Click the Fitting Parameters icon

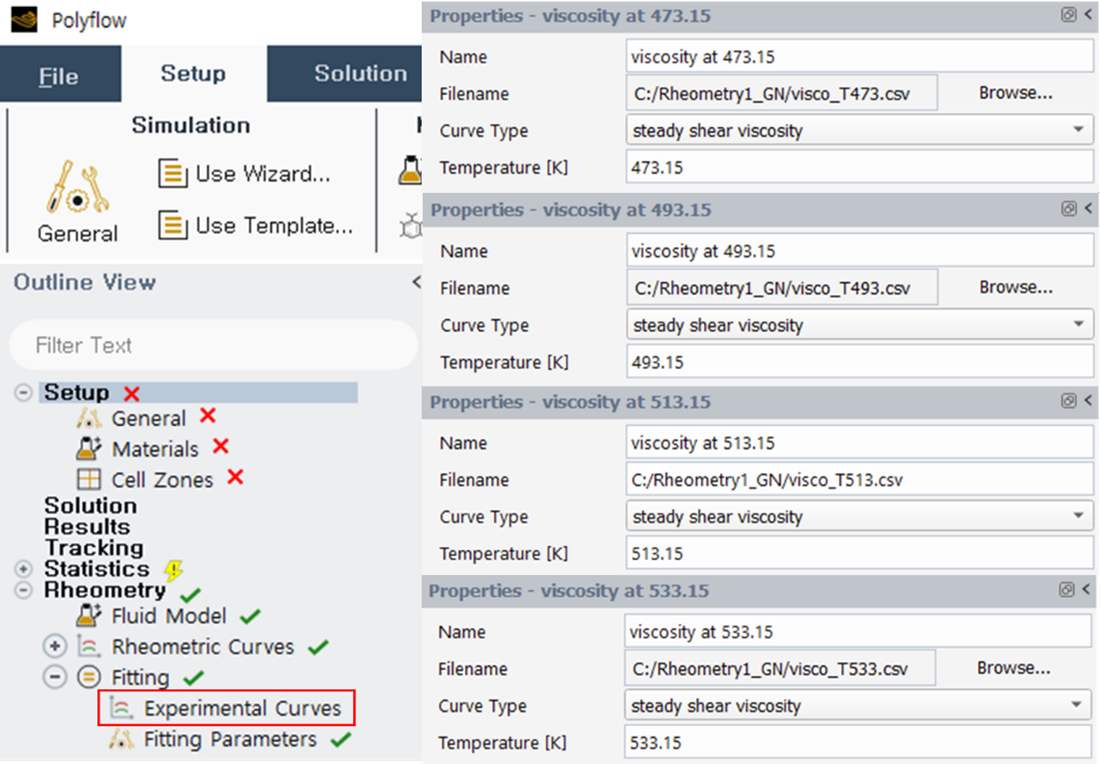pyautogui.click(x=121, y=740)
